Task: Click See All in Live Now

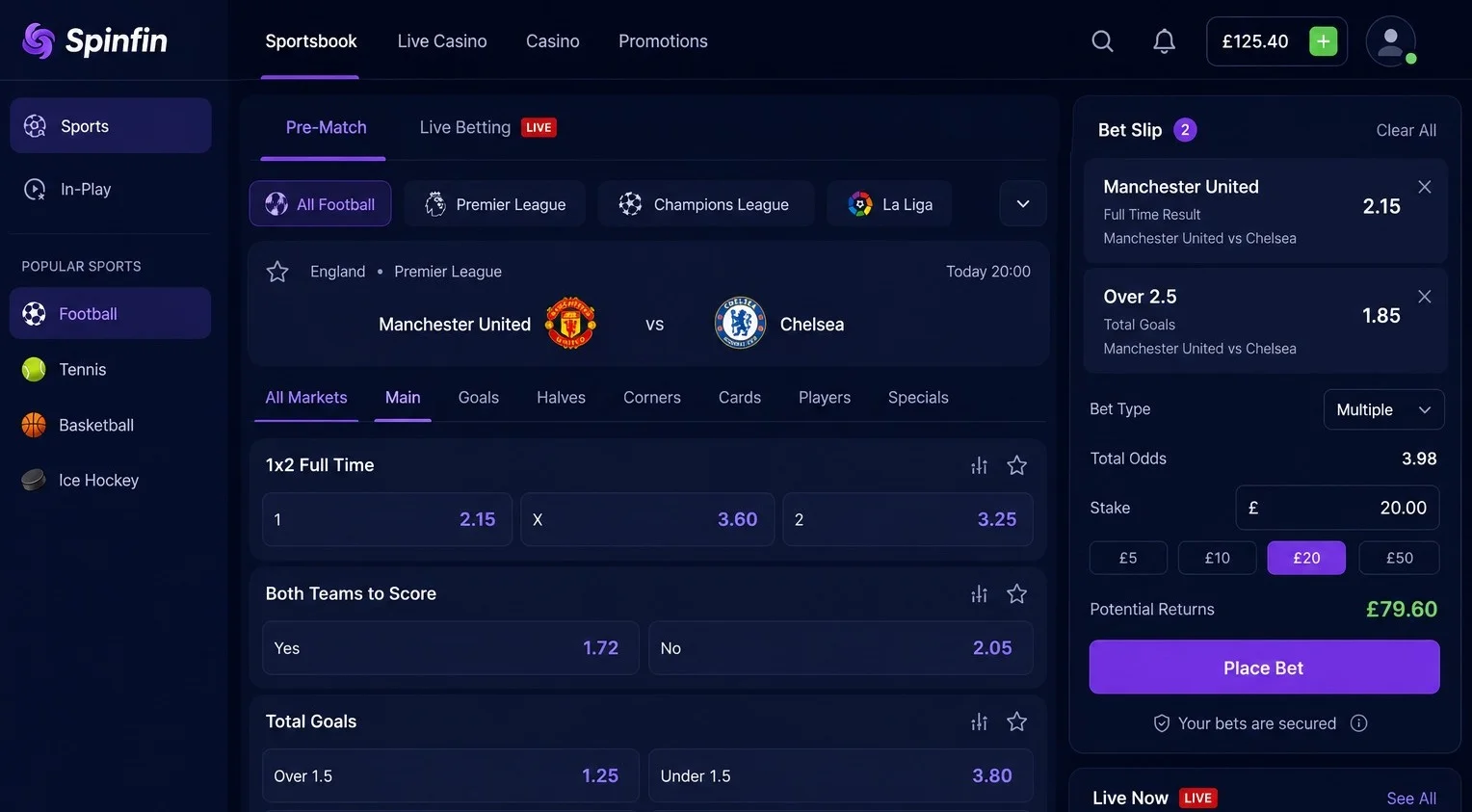Action: tap(1411, 799)
